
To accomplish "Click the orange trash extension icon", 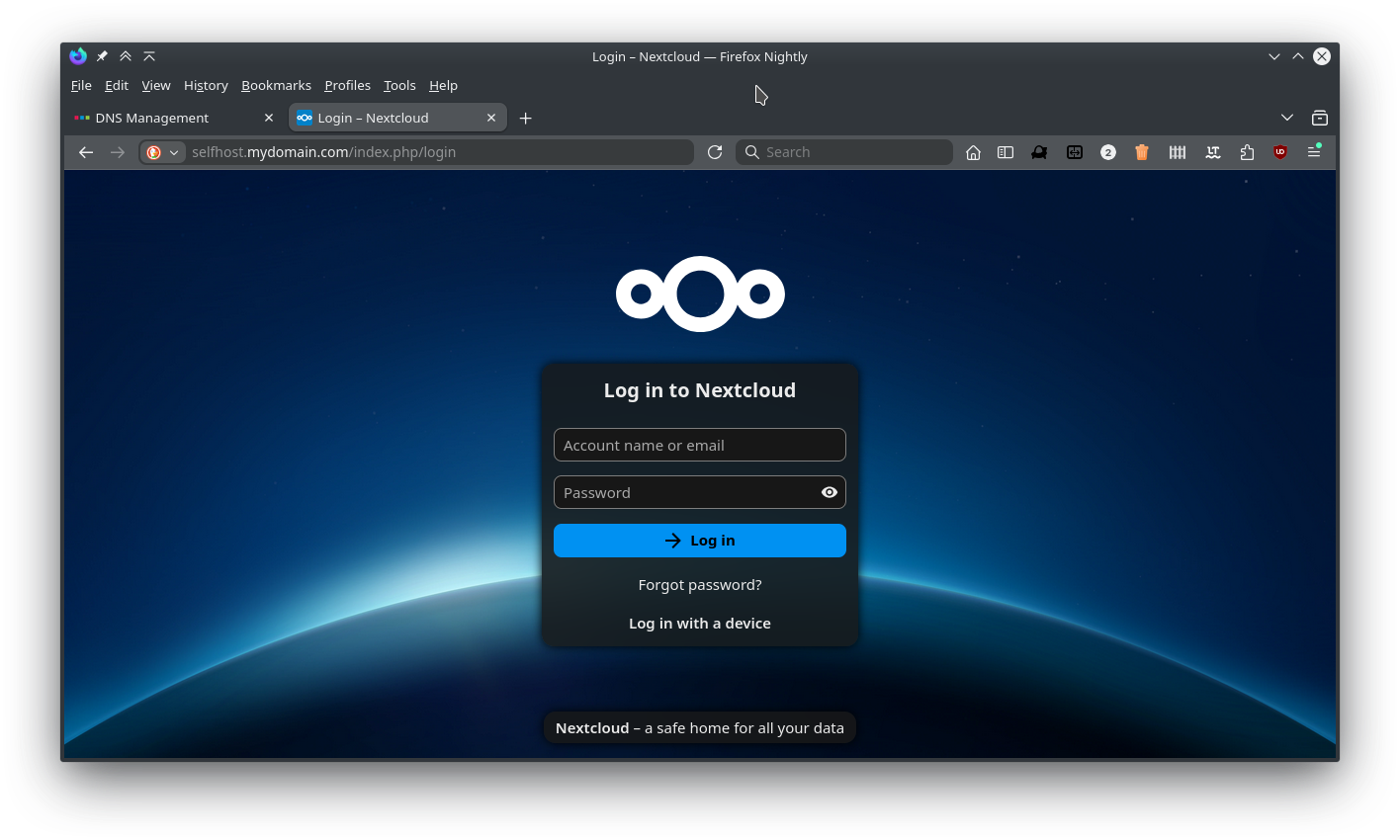I will point(1142,152).
